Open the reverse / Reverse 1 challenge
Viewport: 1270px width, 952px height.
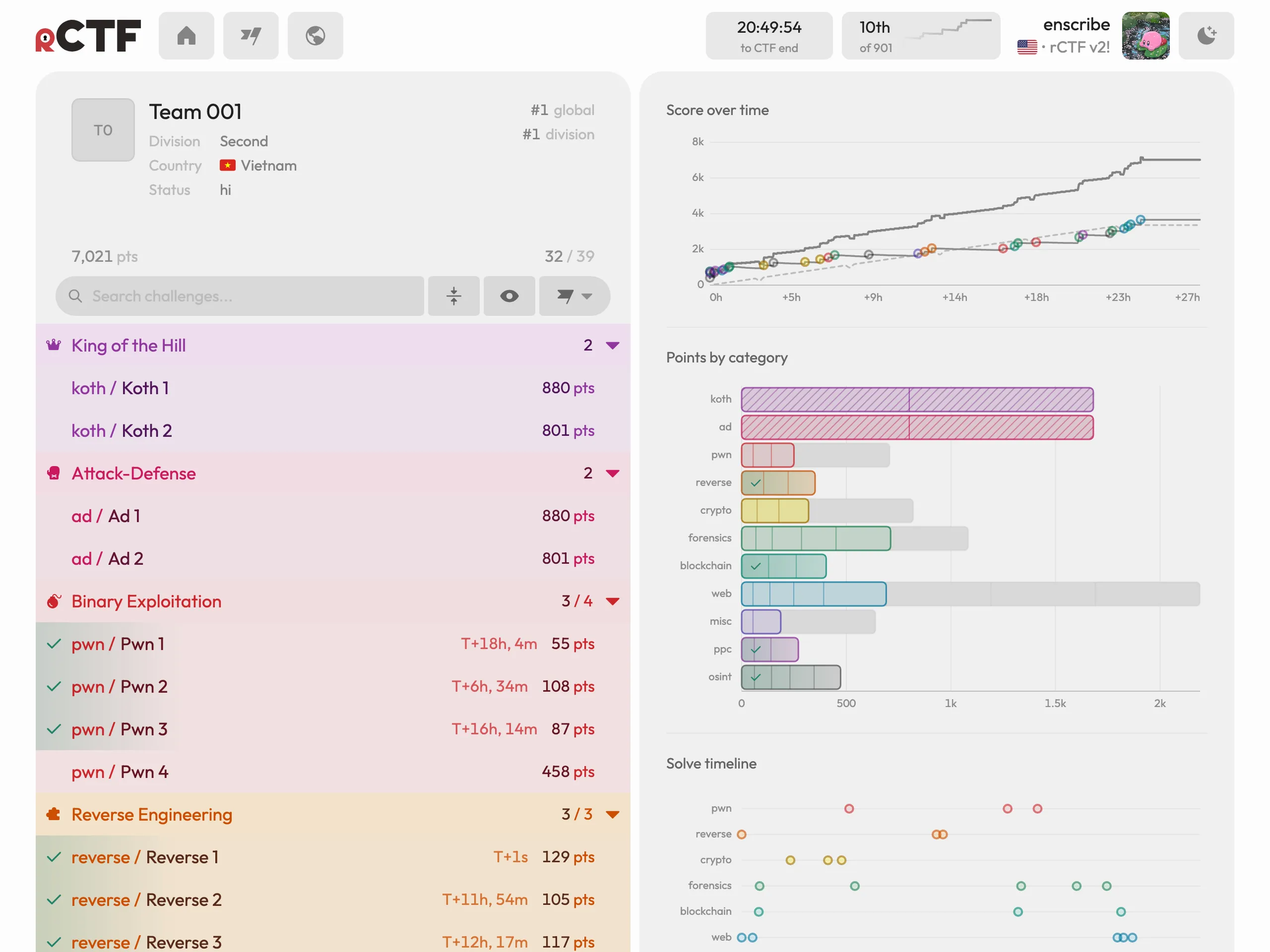333,857
